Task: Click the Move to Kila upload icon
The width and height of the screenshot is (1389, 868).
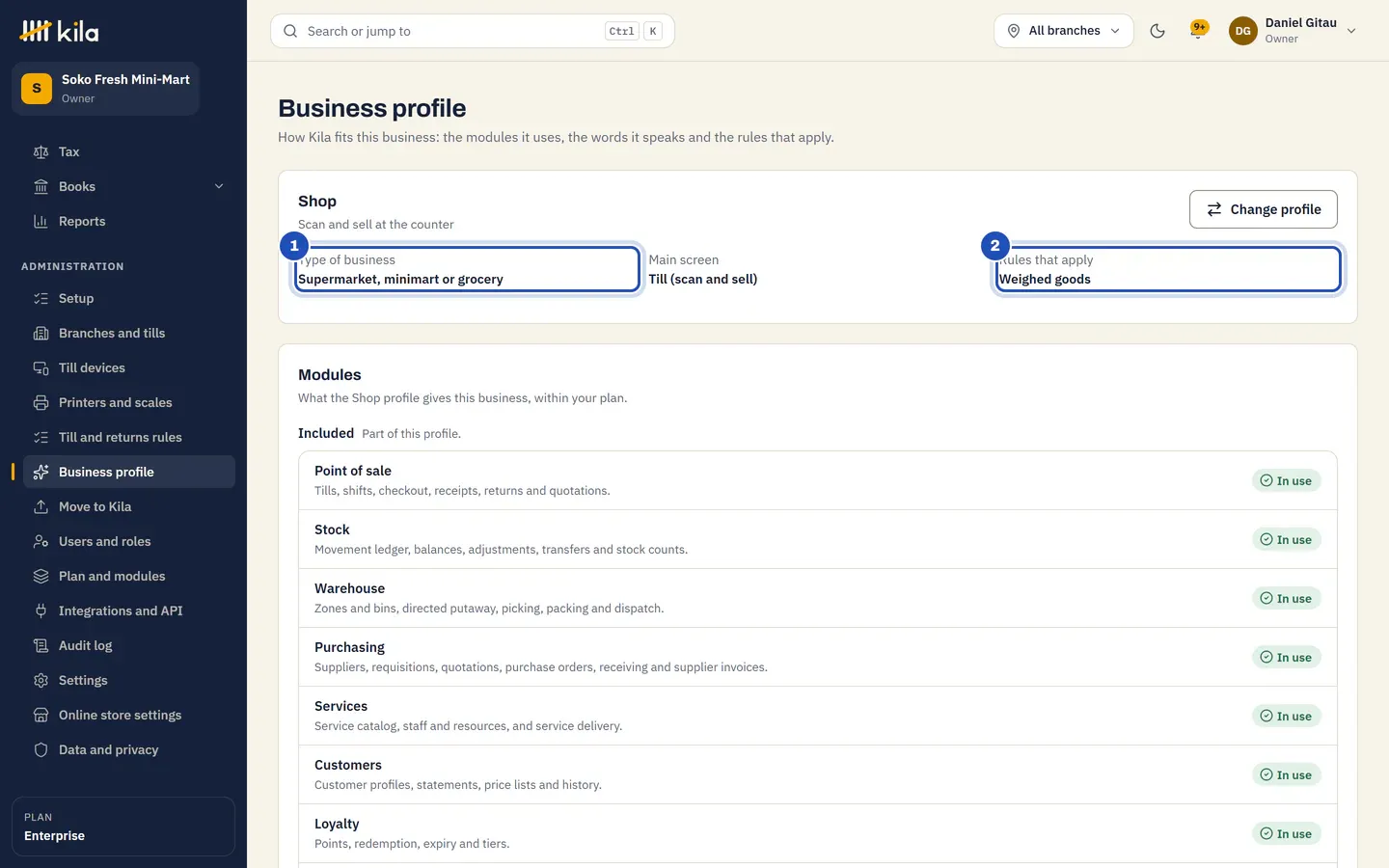Action: (41, 506)
